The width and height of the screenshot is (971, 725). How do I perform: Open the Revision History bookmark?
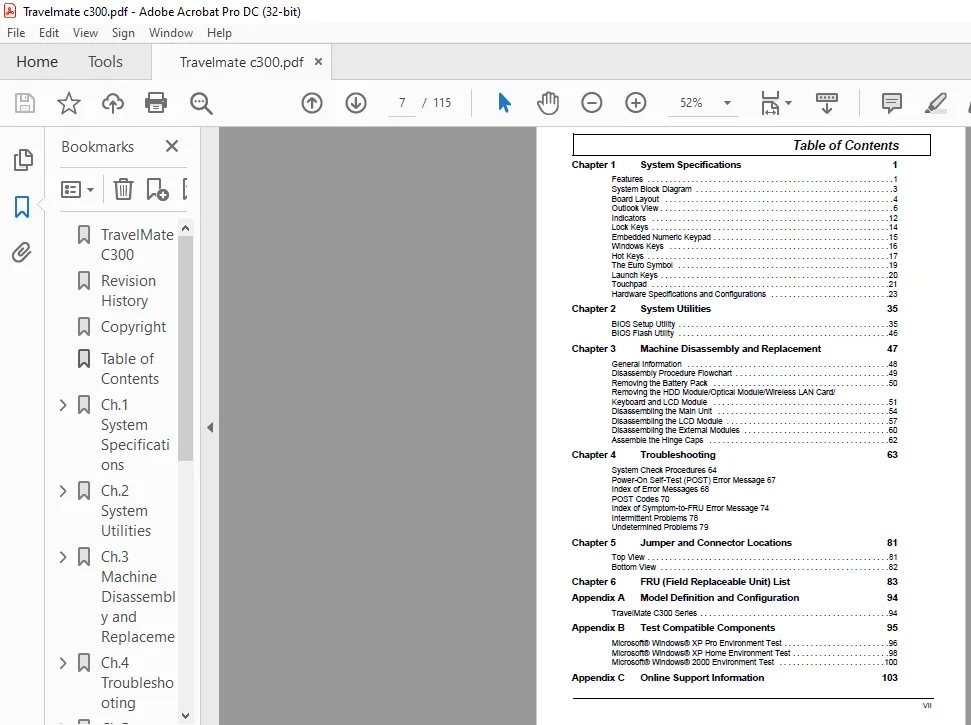(x=128, y=290)
